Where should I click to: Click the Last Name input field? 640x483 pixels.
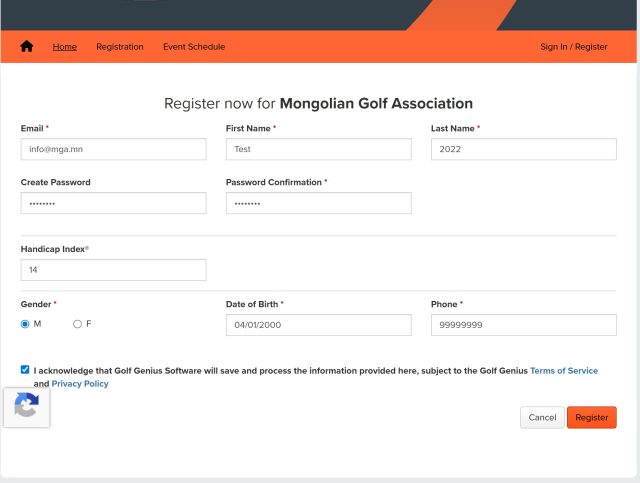[523, 149]
